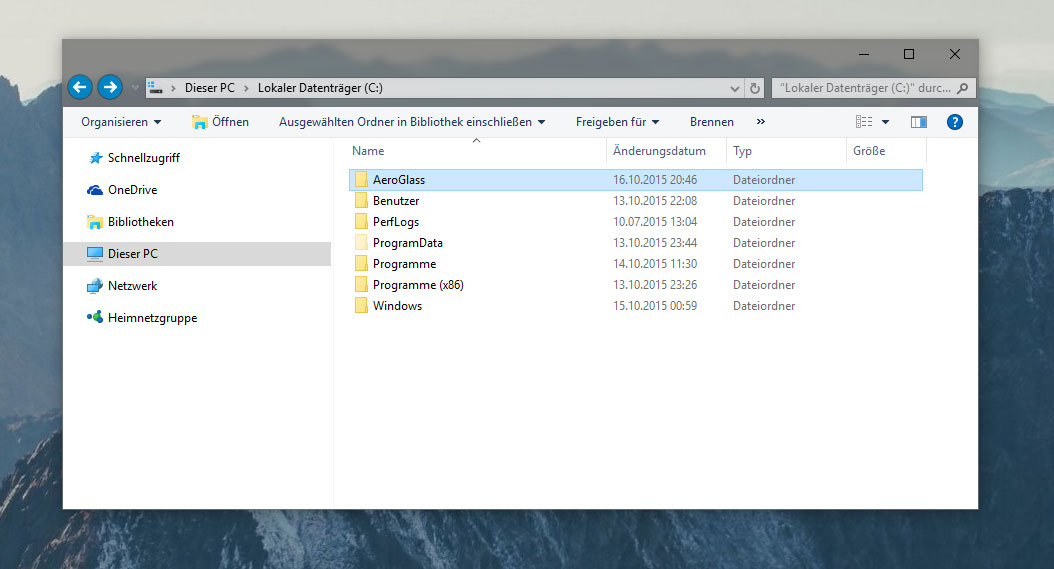Select the PerfLogs folder name
Viewport: 1054px width, 569px height.
coord(396,222)
